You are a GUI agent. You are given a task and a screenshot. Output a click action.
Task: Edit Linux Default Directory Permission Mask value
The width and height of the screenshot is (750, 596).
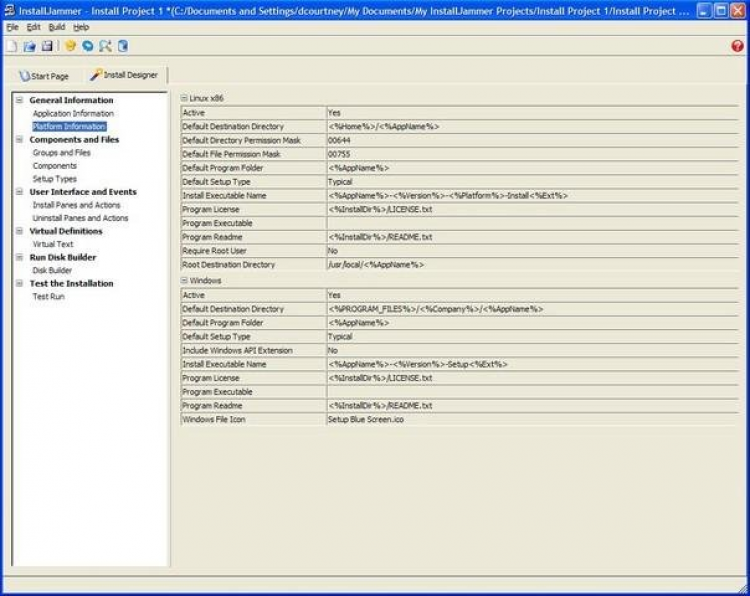click(532, 140)
